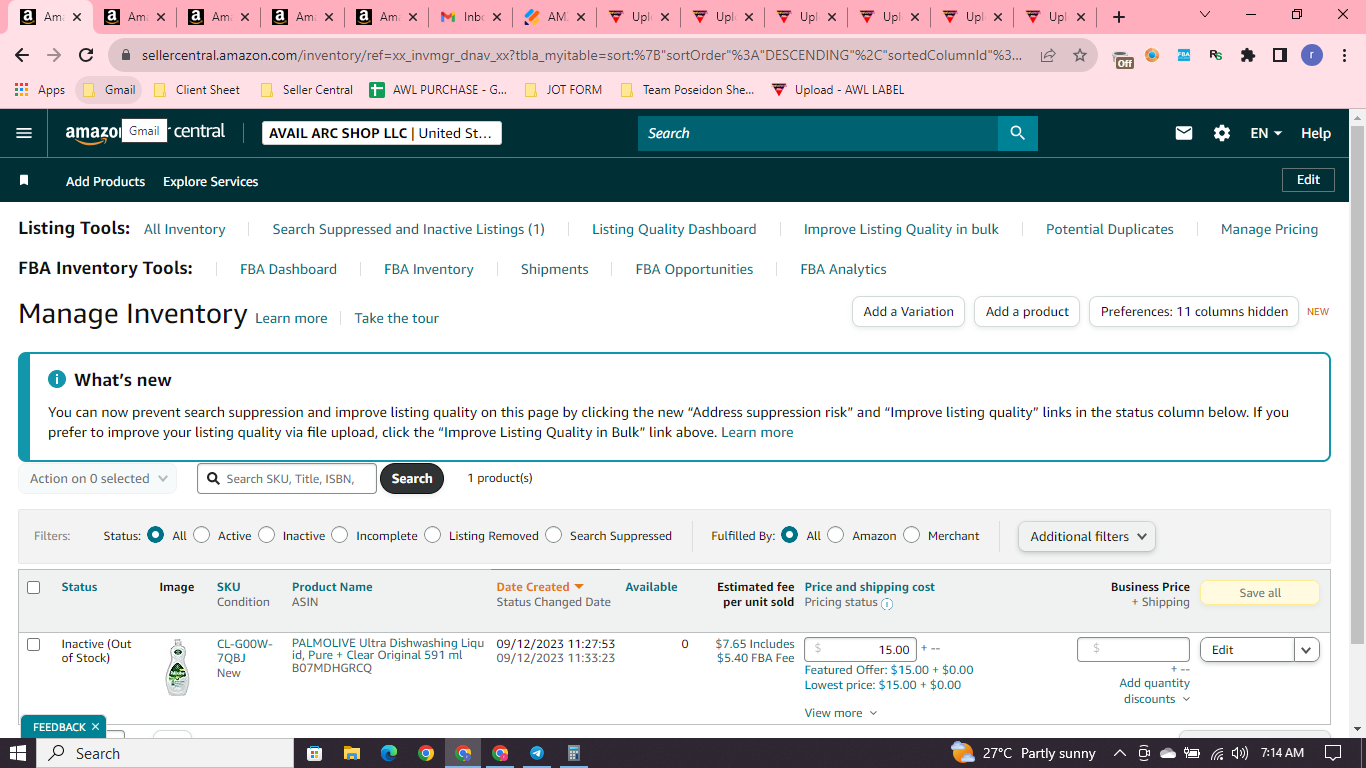Viewport: 1366px width, 768px height.
Task: Select the Active status radio button
Action: (202, 535)
